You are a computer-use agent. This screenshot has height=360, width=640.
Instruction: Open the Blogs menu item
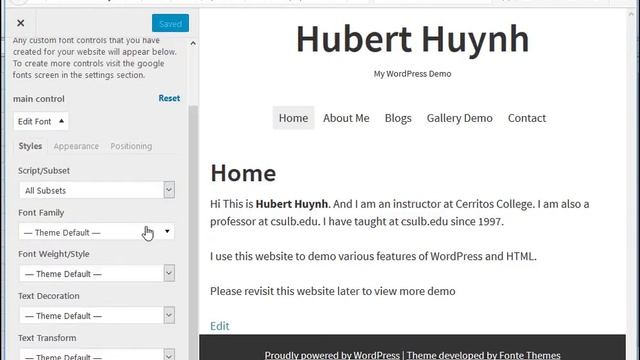click(398, 118)
